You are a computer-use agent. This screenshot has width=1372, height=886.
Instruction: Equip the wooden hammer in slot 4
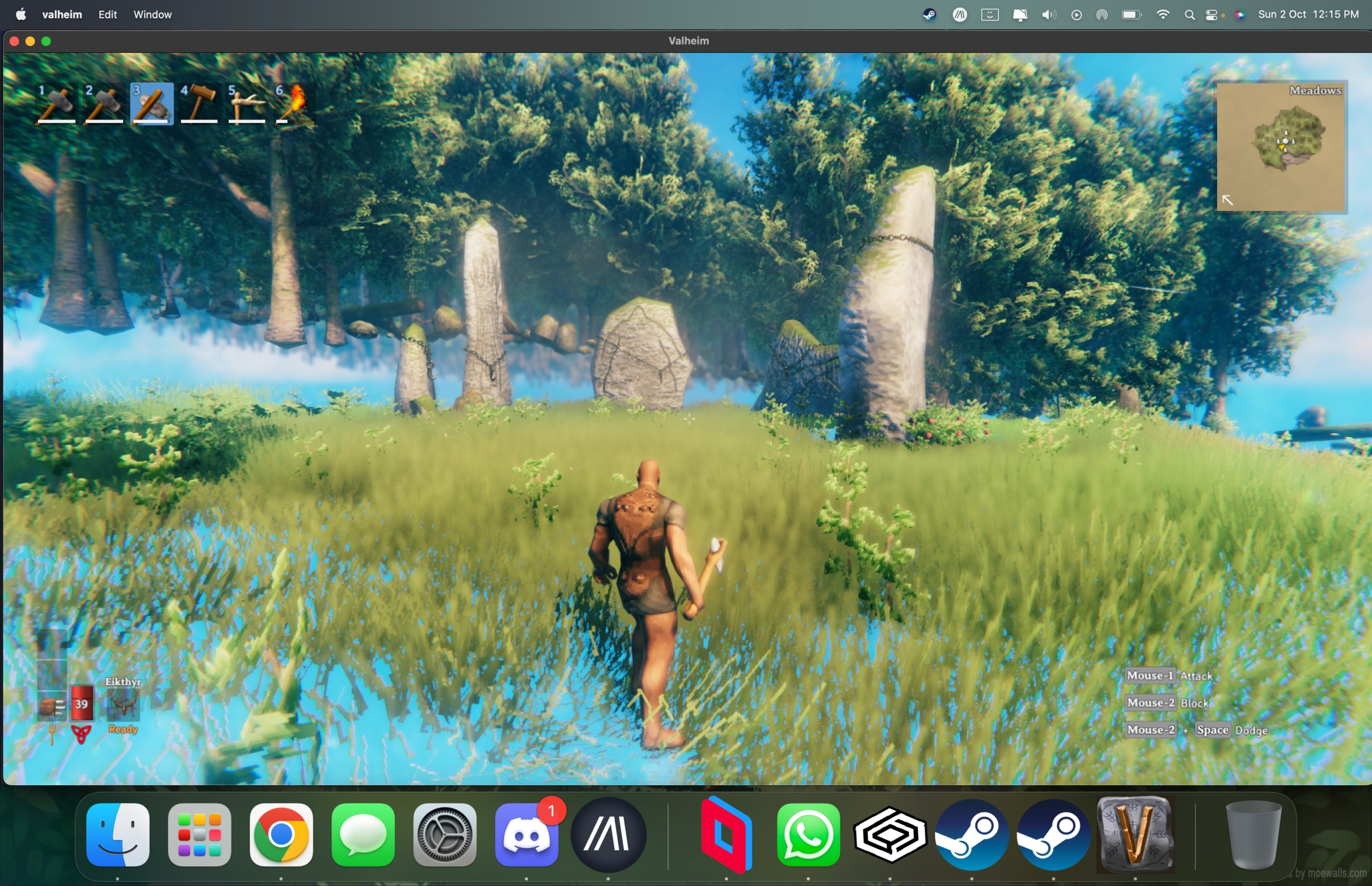point(199,103)
